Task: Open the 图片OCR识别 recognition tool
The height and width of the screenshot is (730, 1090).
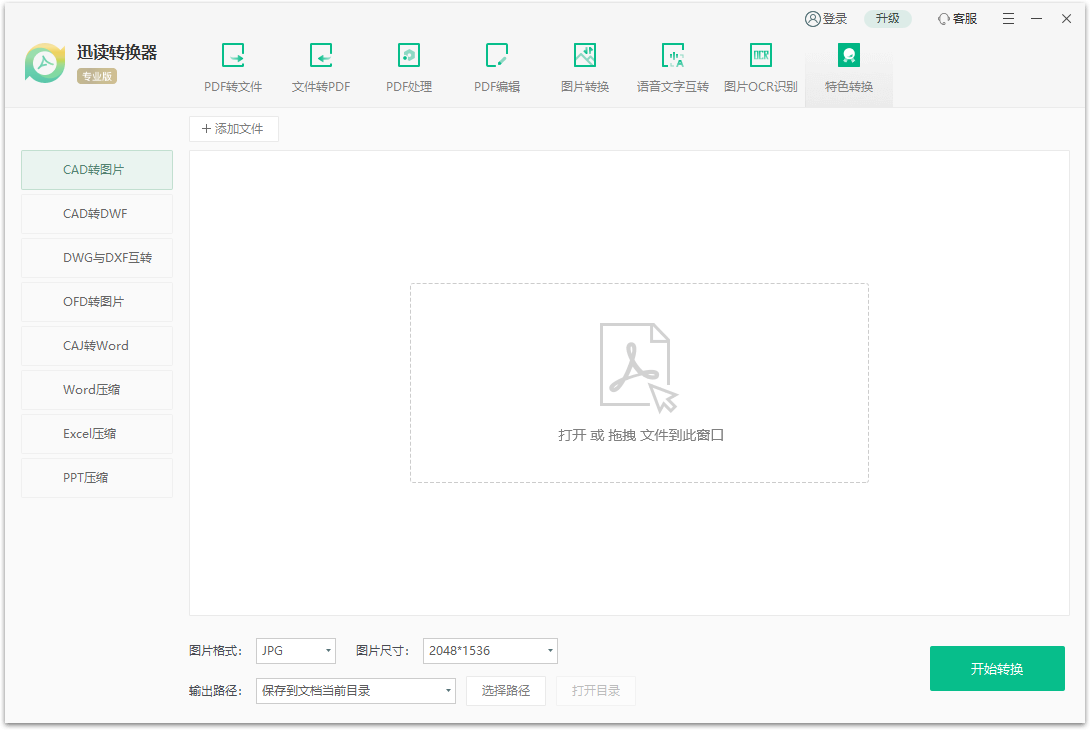Action: coord(759,66)
